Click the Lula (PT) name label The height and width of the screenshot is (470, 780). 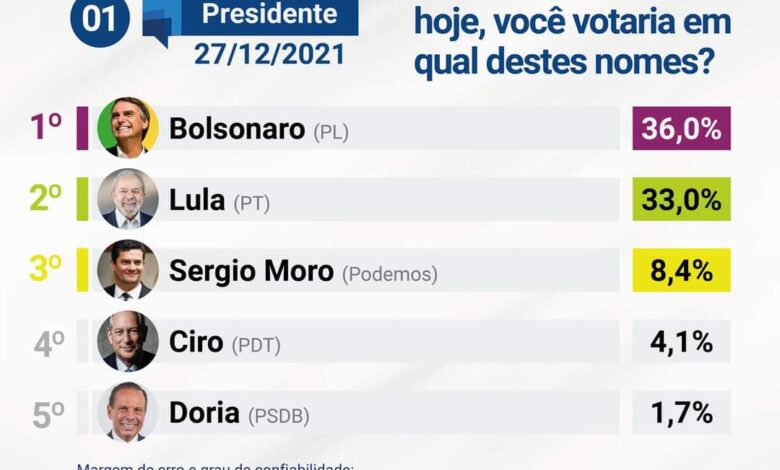coord(219,200)
